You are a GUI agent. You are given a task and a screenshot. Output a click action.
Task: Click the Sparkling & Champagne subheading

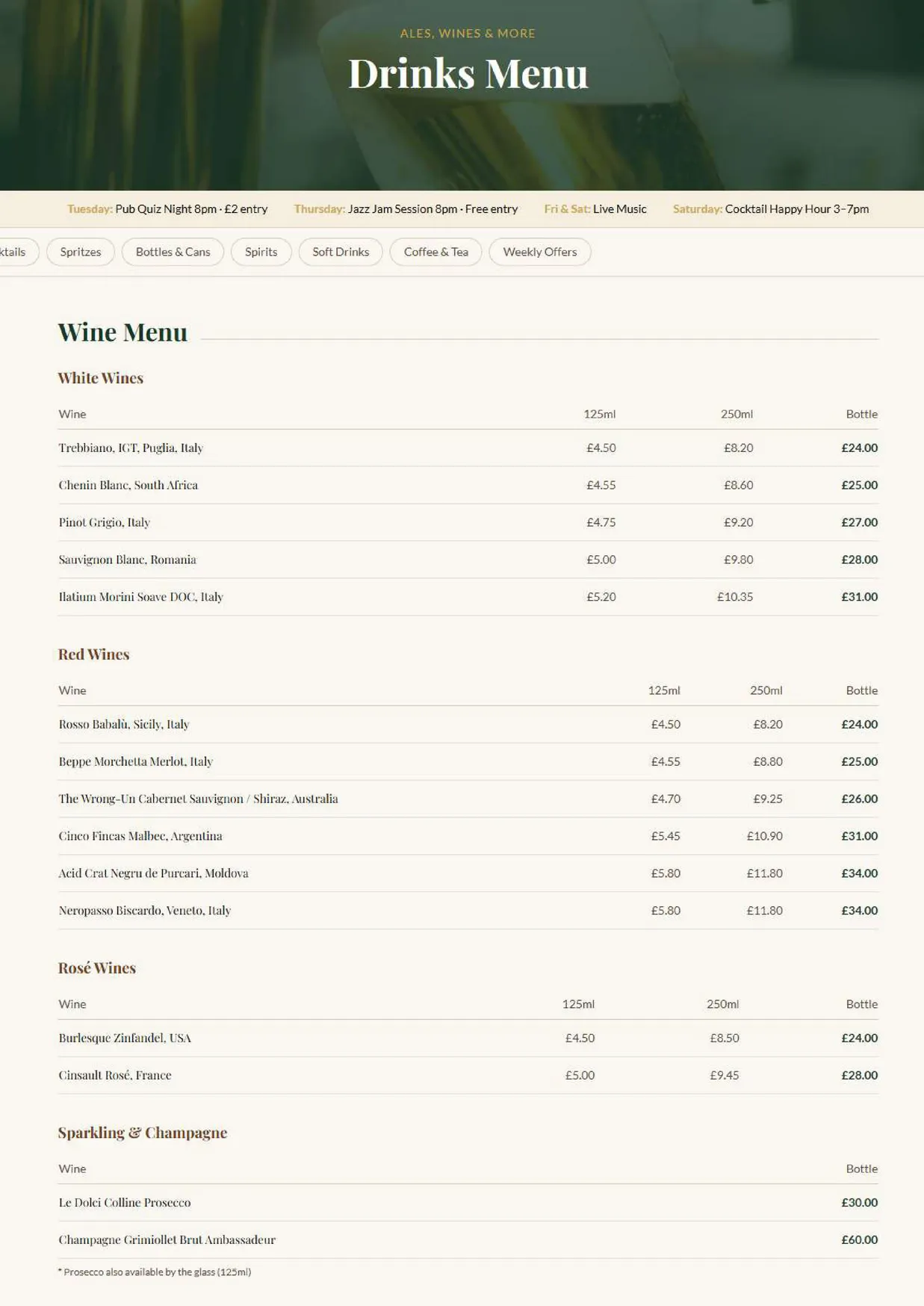[x=143, y=1133]
